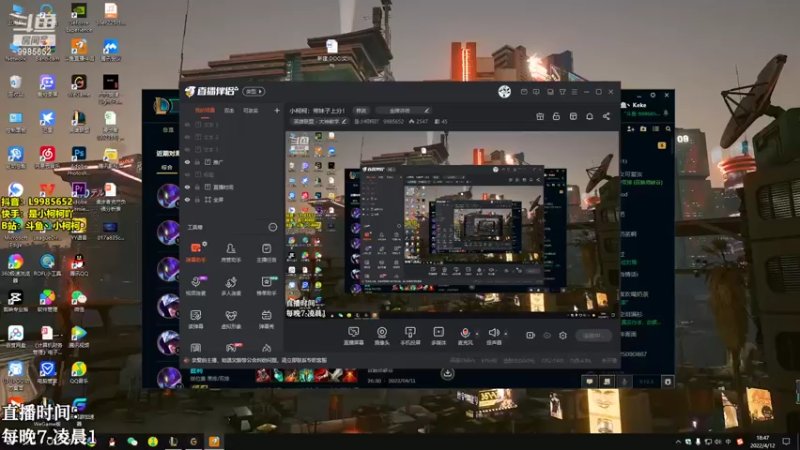The height and width of the screenshot is (450, 800).
Task: Open the 房管助手 tool
Action: pyautogui.click(x=231, y=252)
